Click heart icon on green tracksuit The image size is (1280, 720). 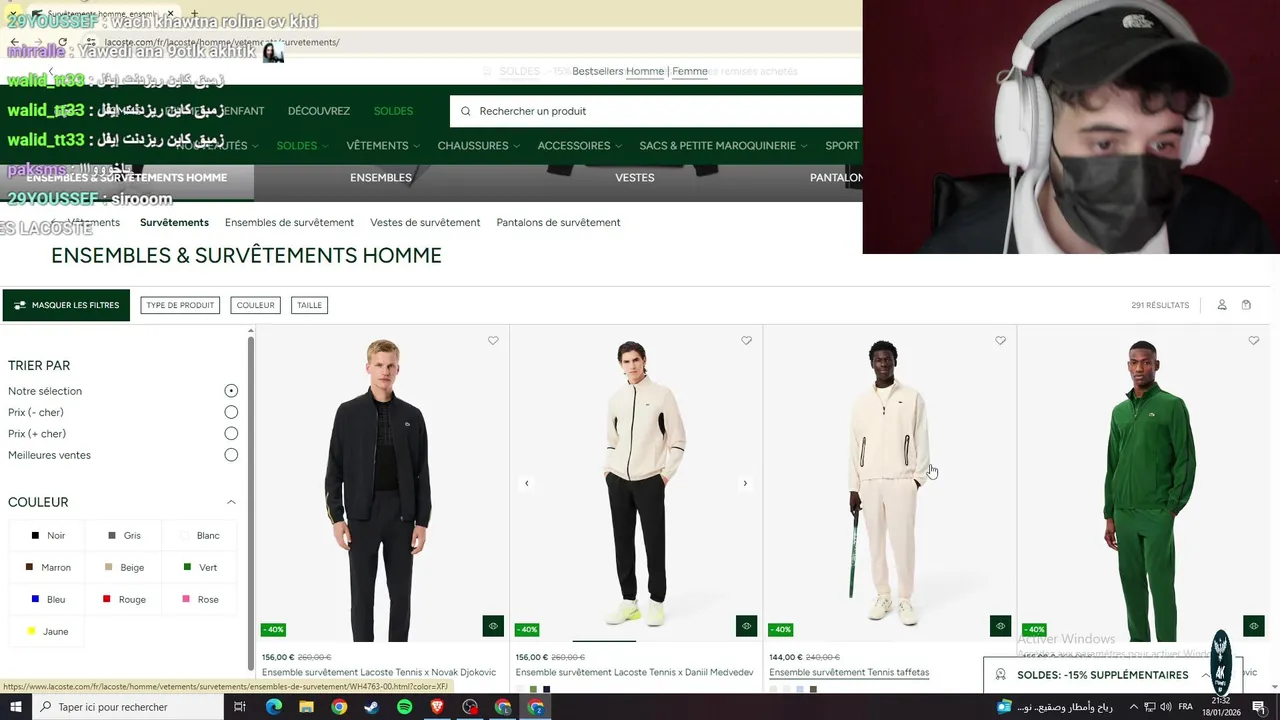click(x=1254, y=341)
